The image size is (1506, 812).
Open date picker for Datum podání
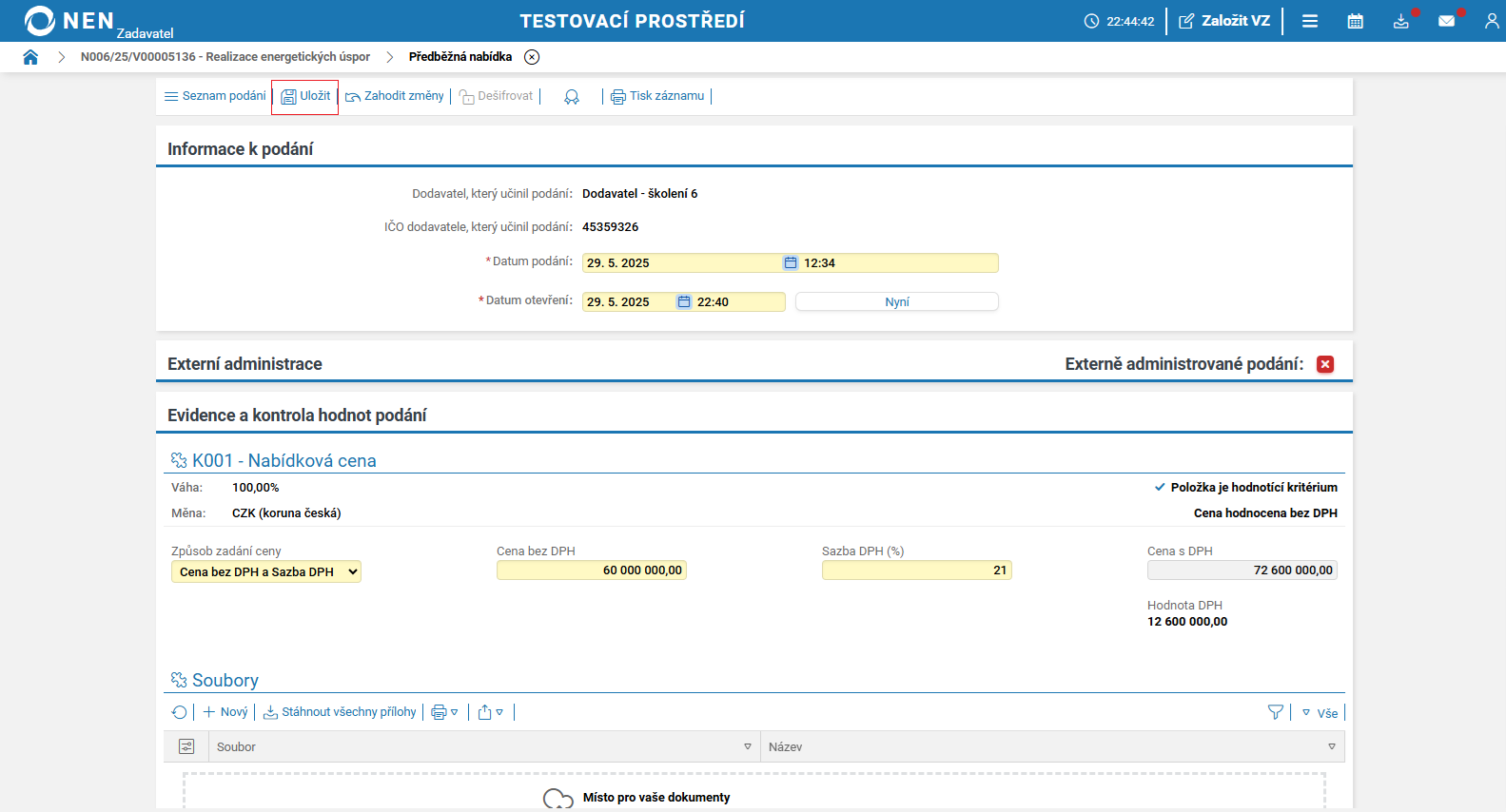[x=790, y=263]
